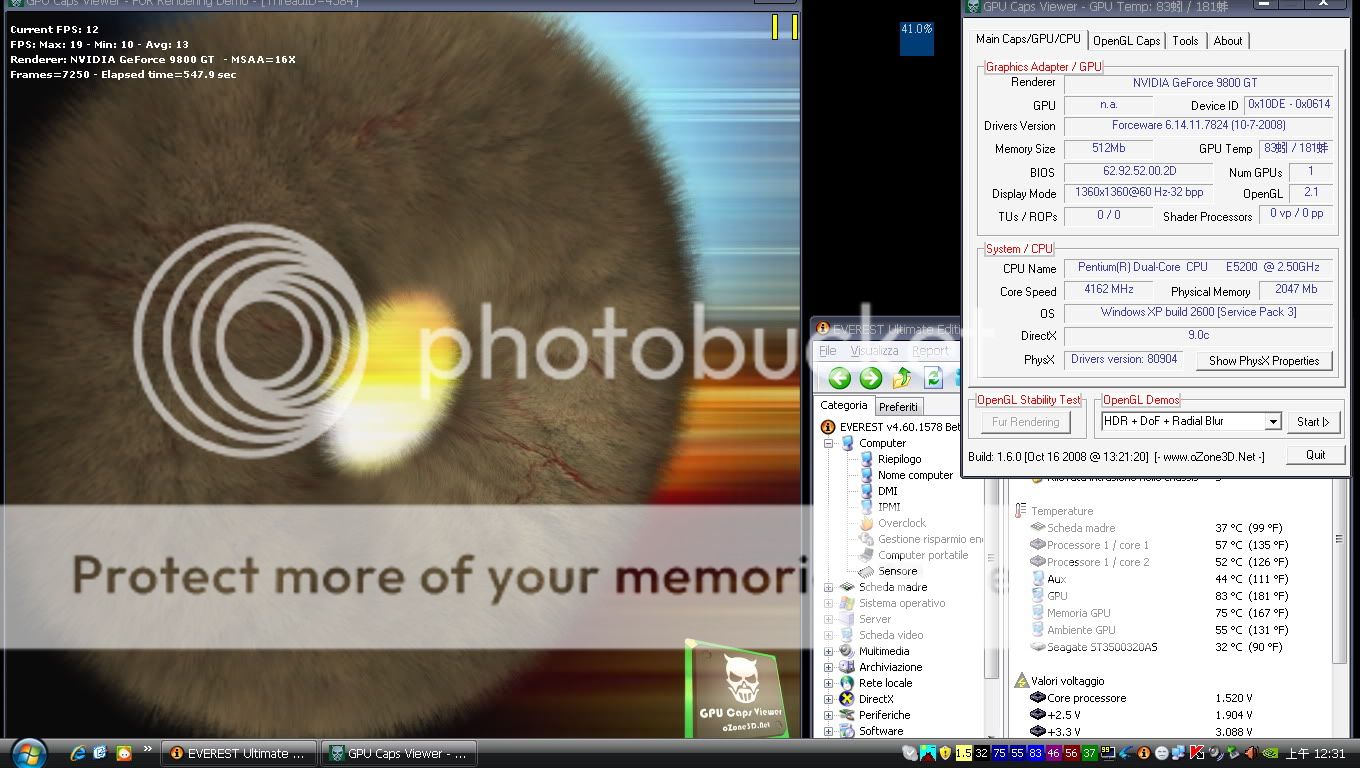The image size is (1360, 768).
Task: Click the green tray badge showing 37
Action: coord(1089,753)
